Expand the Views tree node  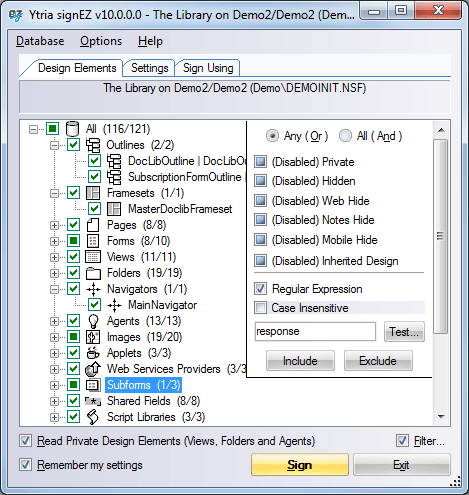point(54,257)
